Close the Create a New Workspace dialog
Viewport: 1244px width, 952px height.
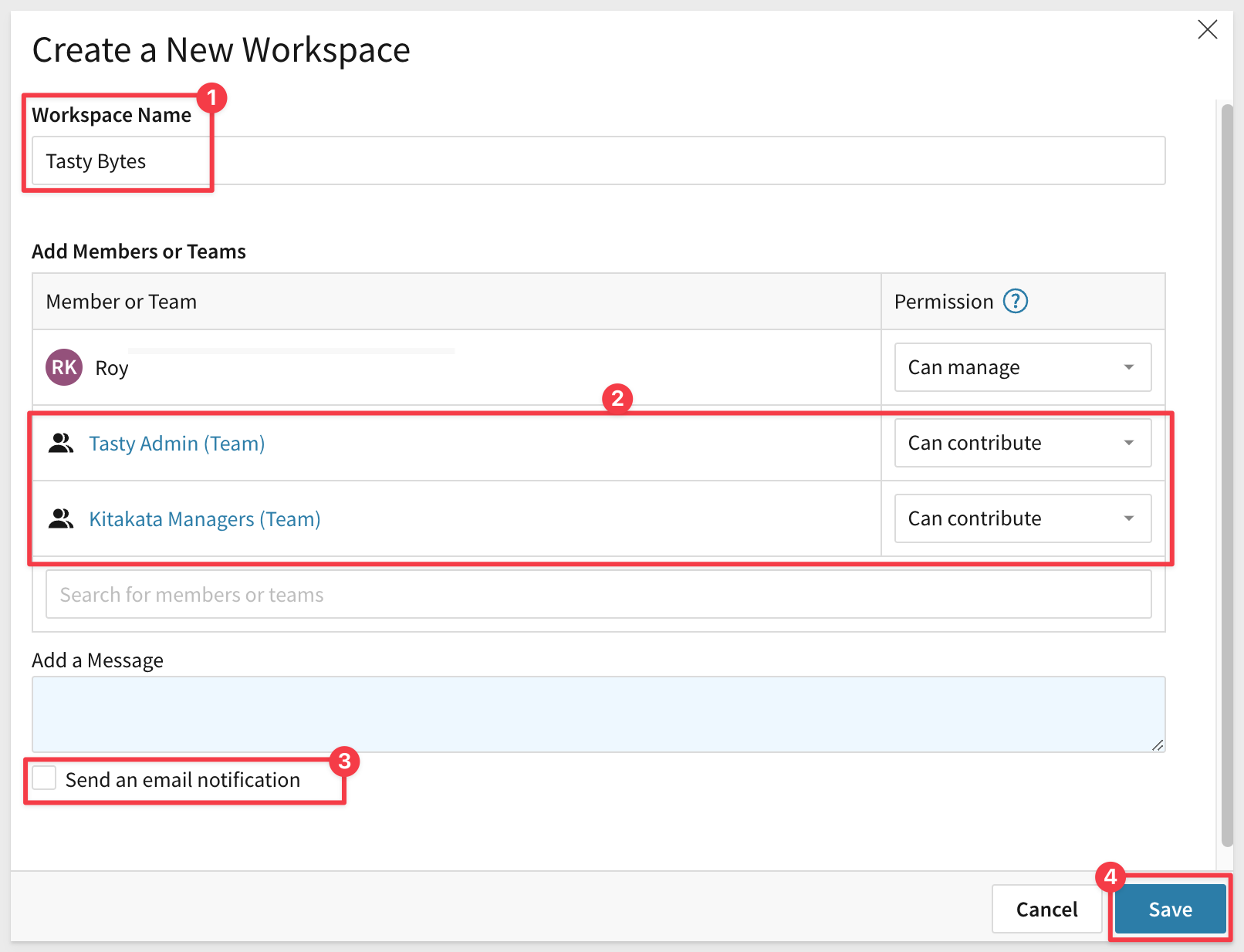(1207, 30)
